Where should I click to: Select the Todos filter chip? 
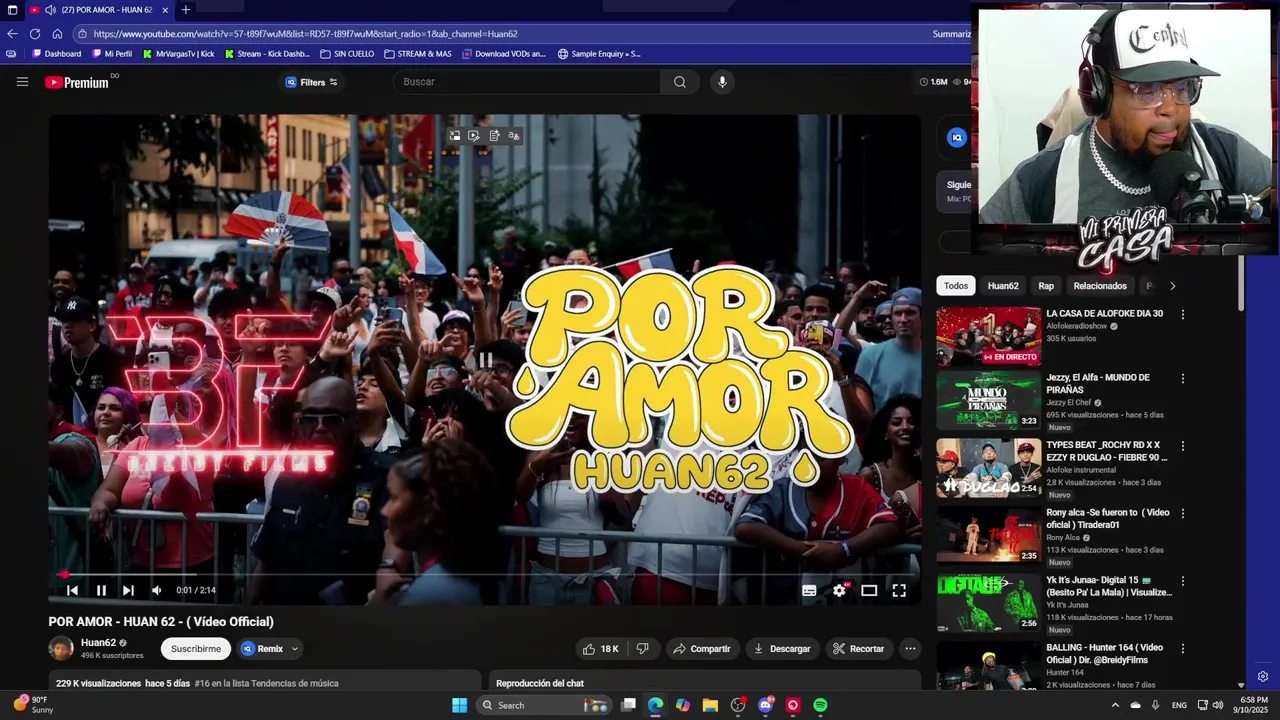956,286
